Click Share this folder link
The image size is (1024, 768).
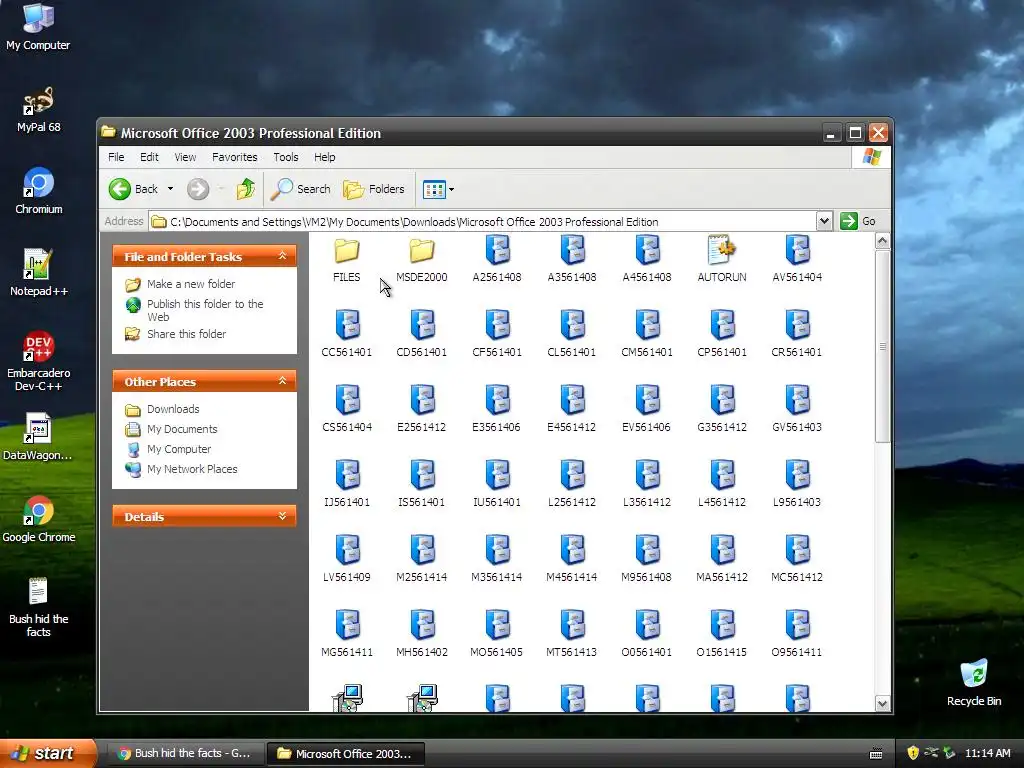(186, 334)
